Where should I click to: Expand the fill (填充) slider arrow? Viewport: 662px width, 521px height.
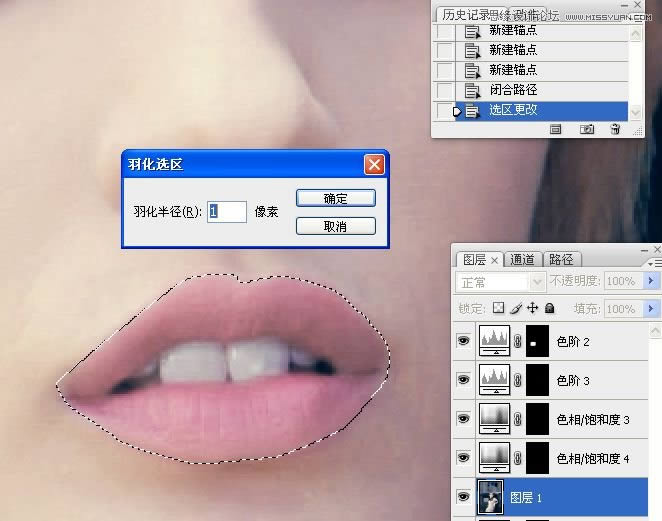click(651, 309)
